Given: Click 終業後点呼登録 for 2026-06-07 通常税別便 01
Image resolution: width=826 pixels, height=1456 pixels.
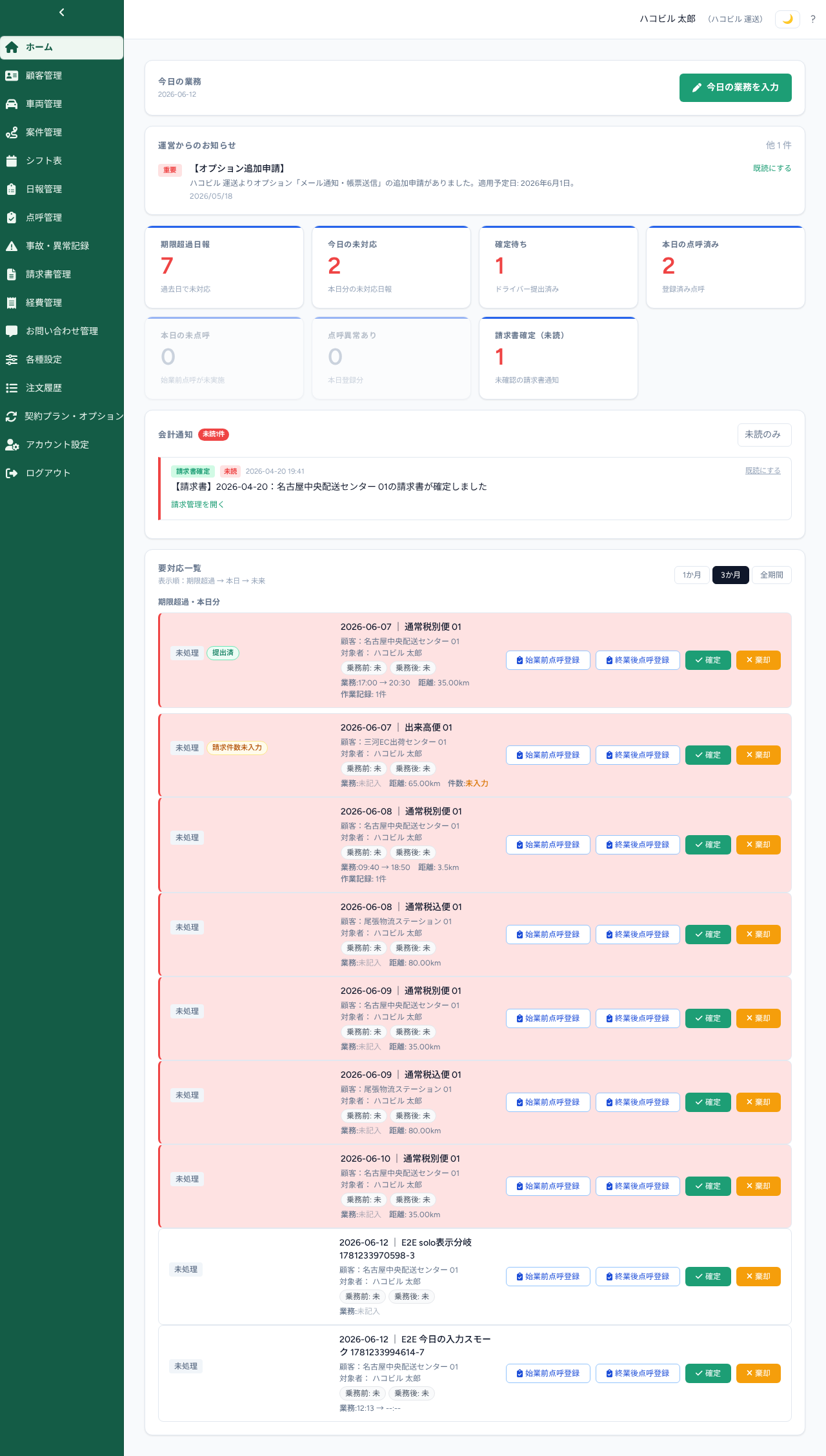Looking at the screenshot, I should coord(638,660).
